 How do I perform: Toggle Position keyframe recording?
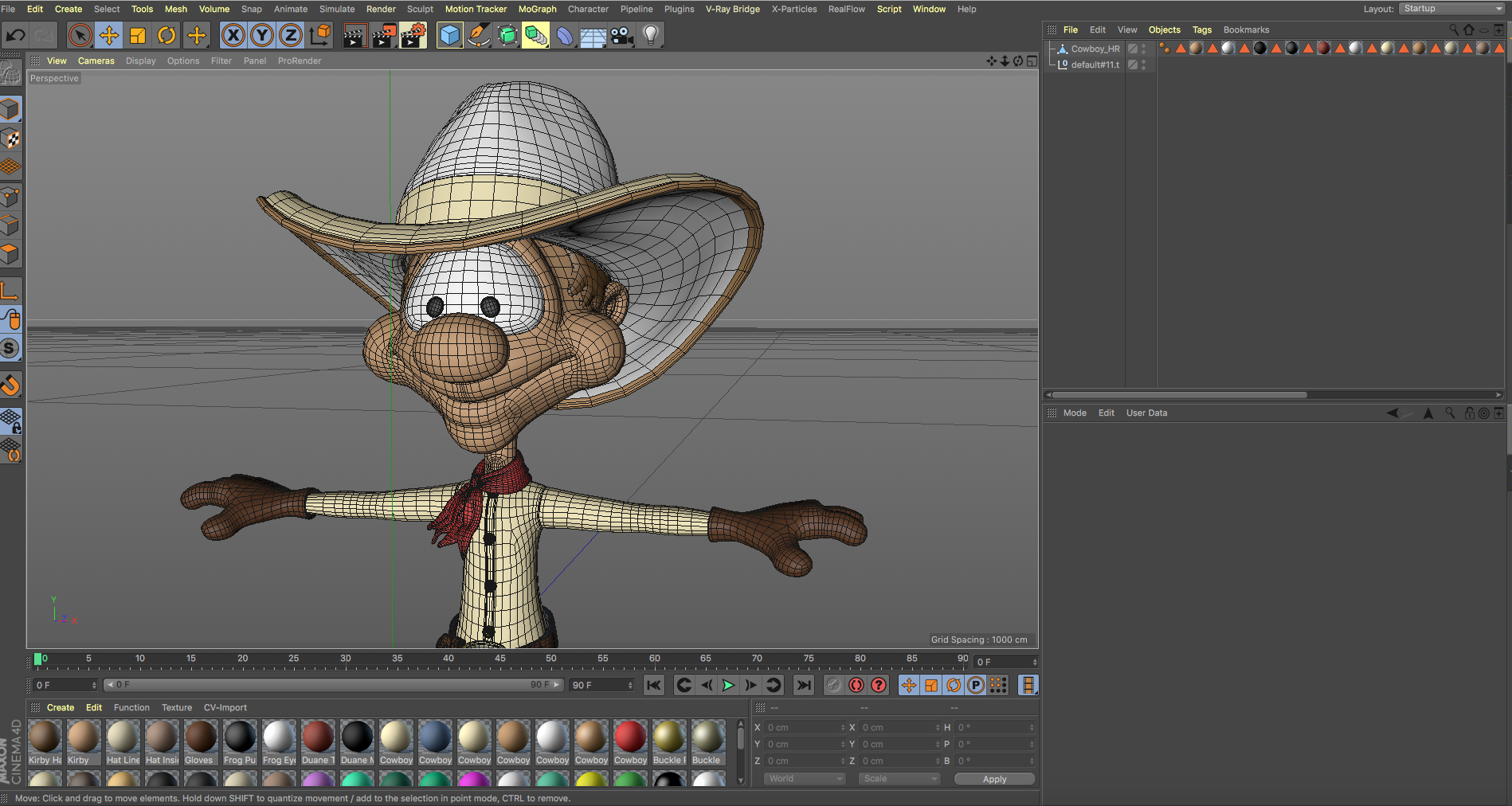909,685
